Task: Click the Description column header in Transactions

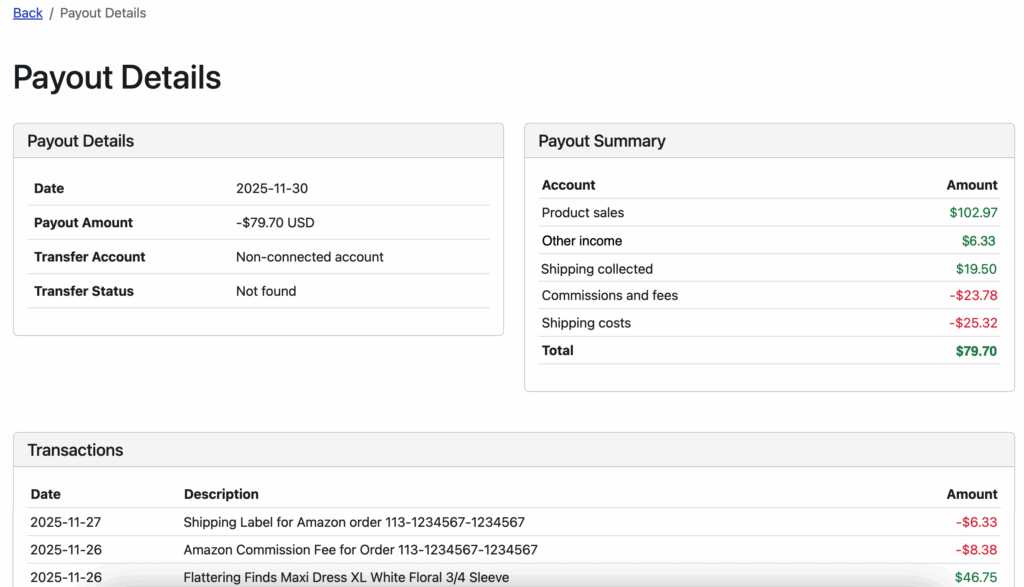Action: point(221,494)
